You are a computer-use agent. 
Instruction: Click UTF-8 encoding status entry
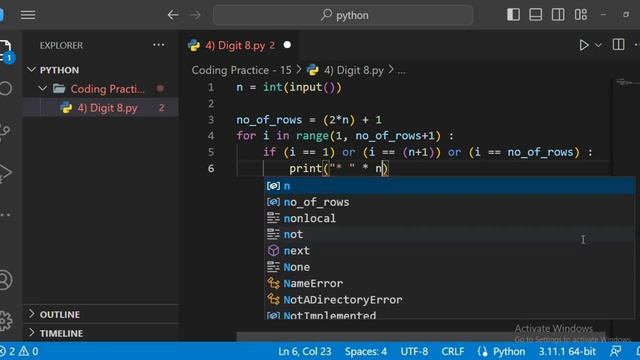click(x=414, y=351)
